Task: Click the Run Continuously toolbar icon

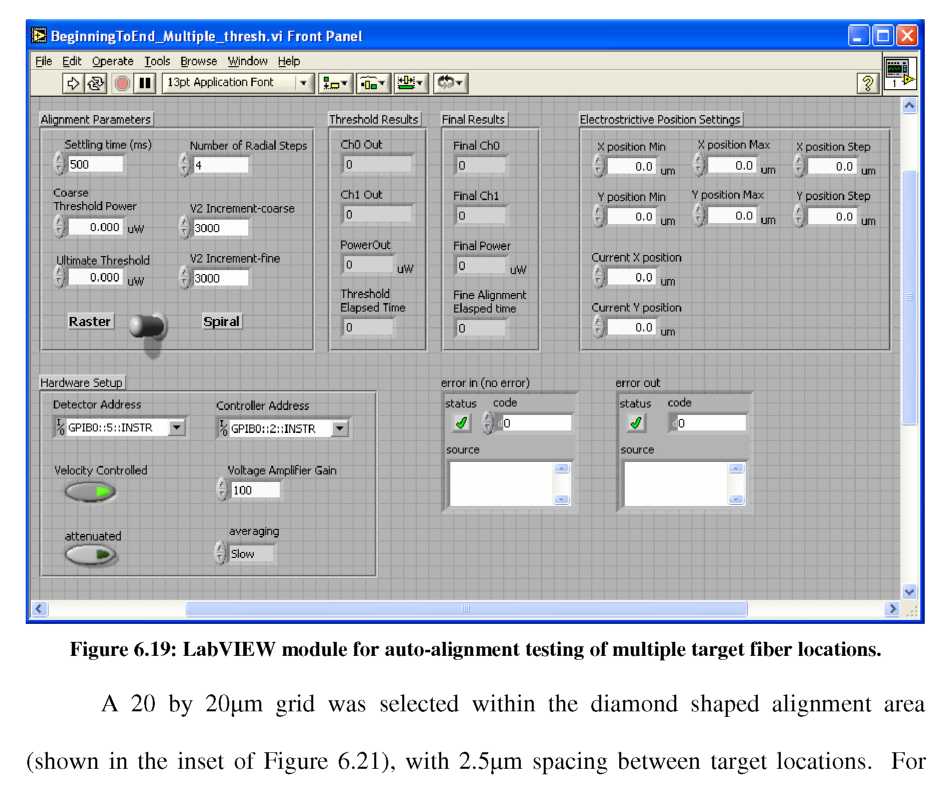Action: coord(95,83)
